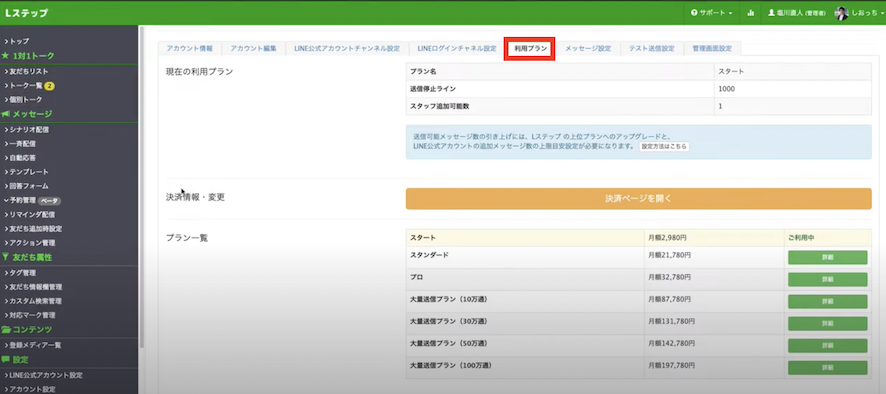The height and width of the screenshot is (394, 886).
Task: Open the payment page with 決済ページを開く
Action: [639, 199]
